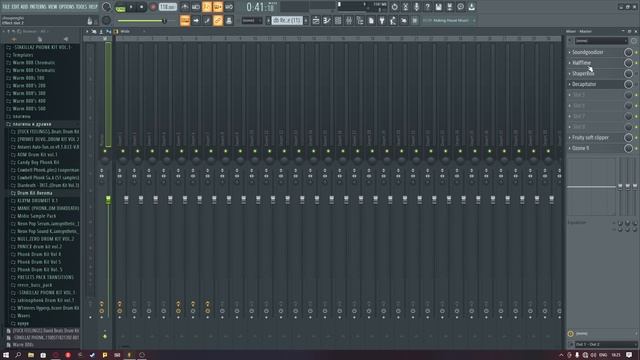The height and width of the screenshot is (360, 640).
Task: Click the FL Studio icon in the taskbar
Action: pos(129,355)
